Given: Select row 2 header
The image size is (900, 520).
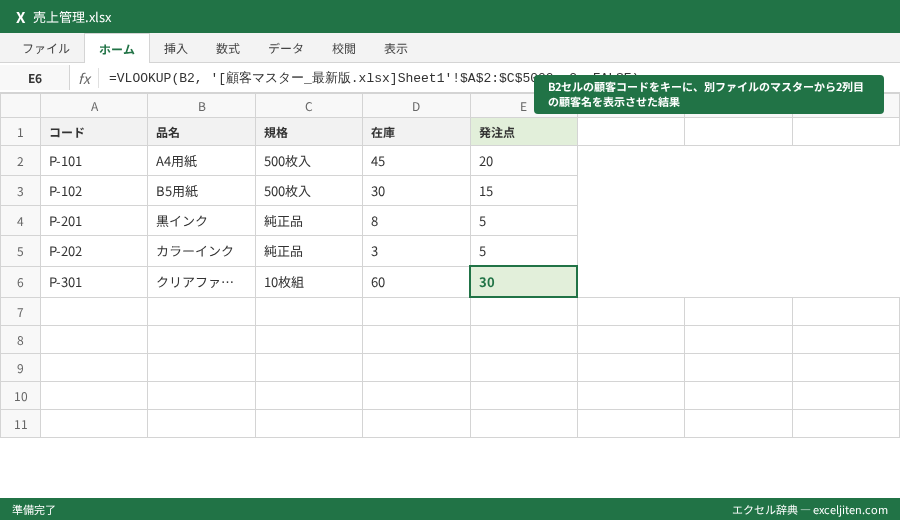Looking at the screenshot, I should pos(20,161).
